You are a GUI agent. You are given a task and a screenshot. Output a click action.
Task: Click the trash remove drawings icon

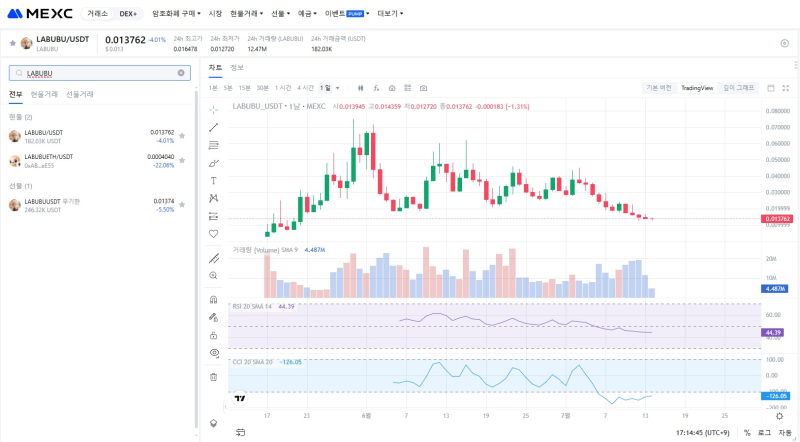click(x=214, y=377)
